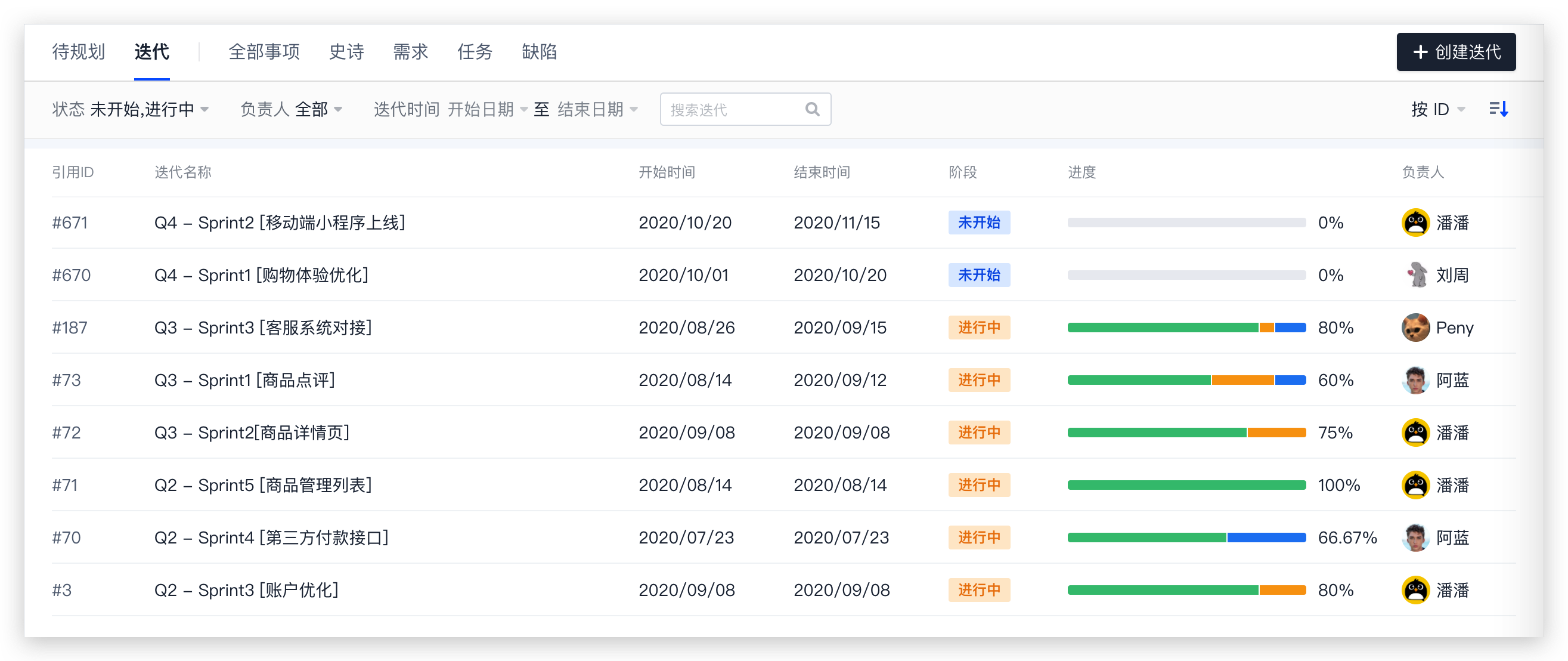
Task: Go to the 任务 tab
Action: pyautogui.click(x=475, y=52)
